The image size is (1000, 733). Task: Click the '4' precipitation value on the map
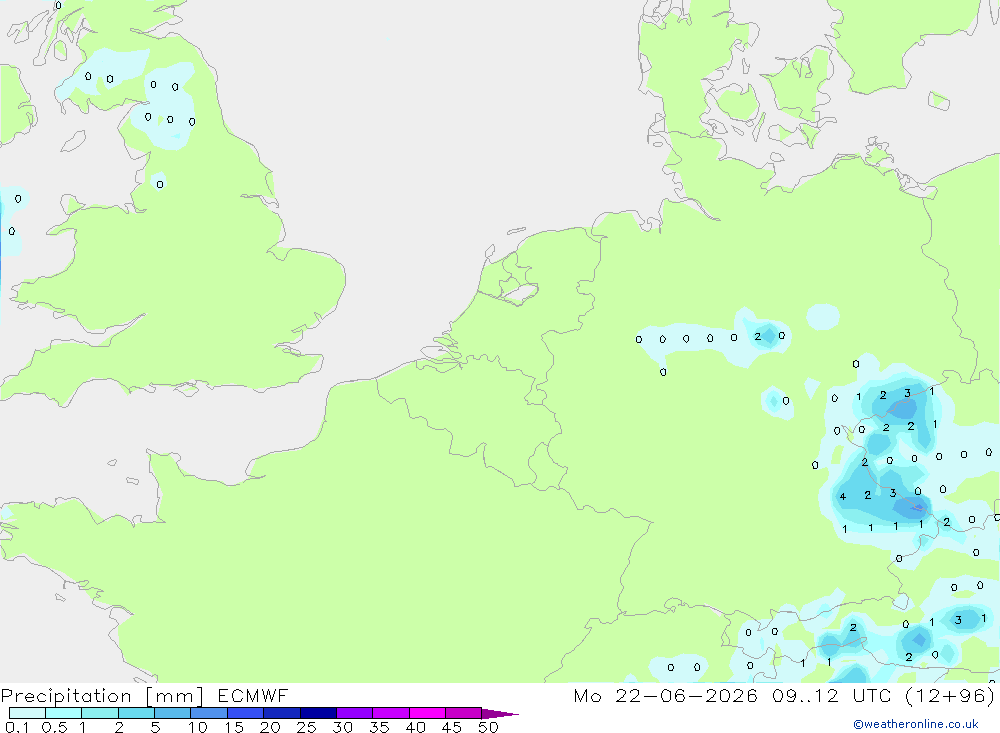(842, 496)
